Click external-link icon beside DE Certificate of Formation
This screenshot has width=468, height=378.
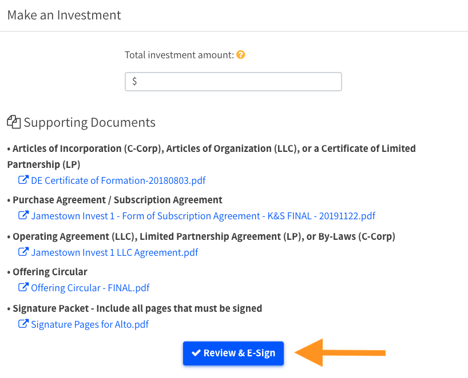coord(23,180)
